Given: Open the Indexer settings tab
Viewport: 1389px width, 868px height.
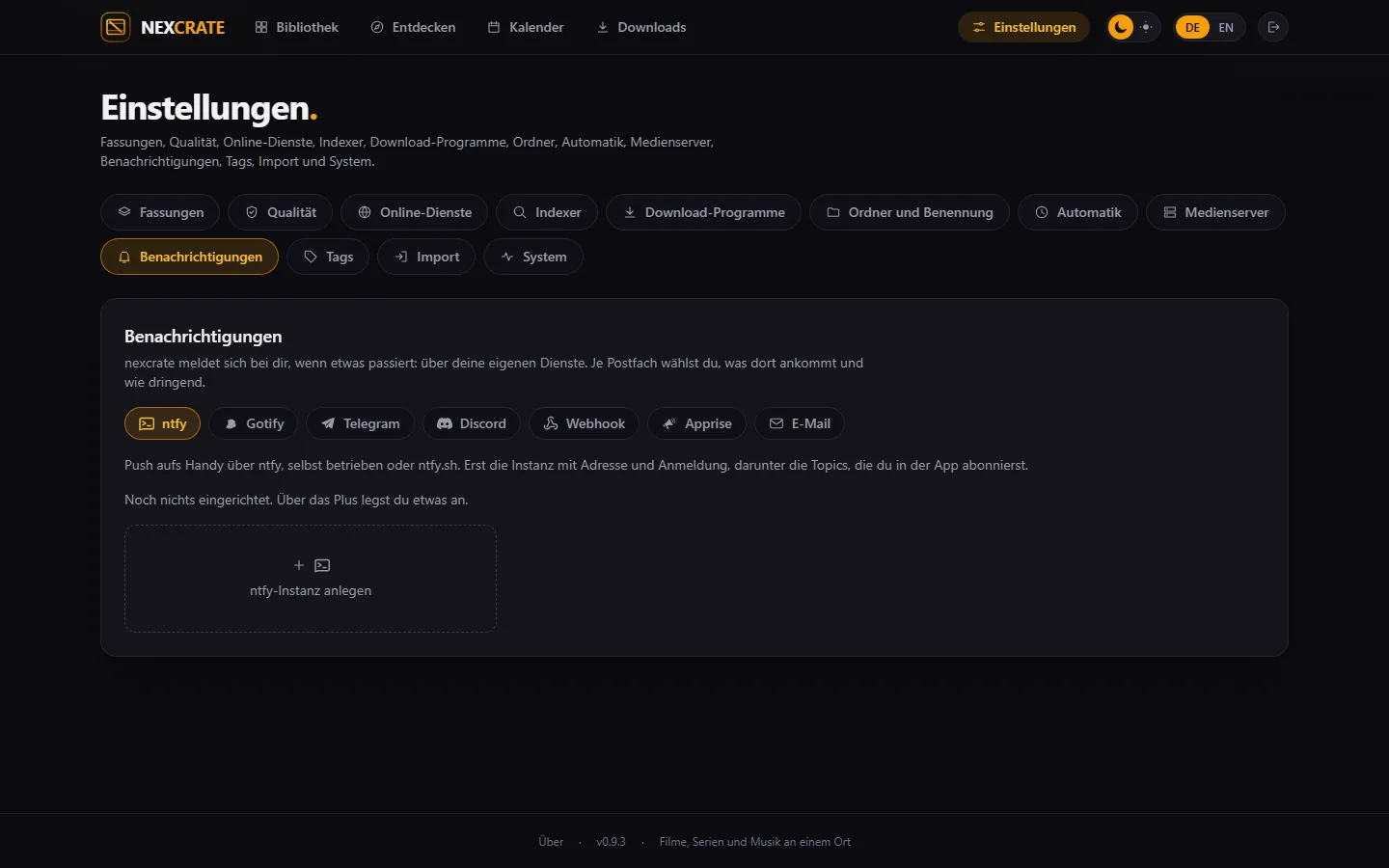Looking at the screenshot, I should [547, 212].
